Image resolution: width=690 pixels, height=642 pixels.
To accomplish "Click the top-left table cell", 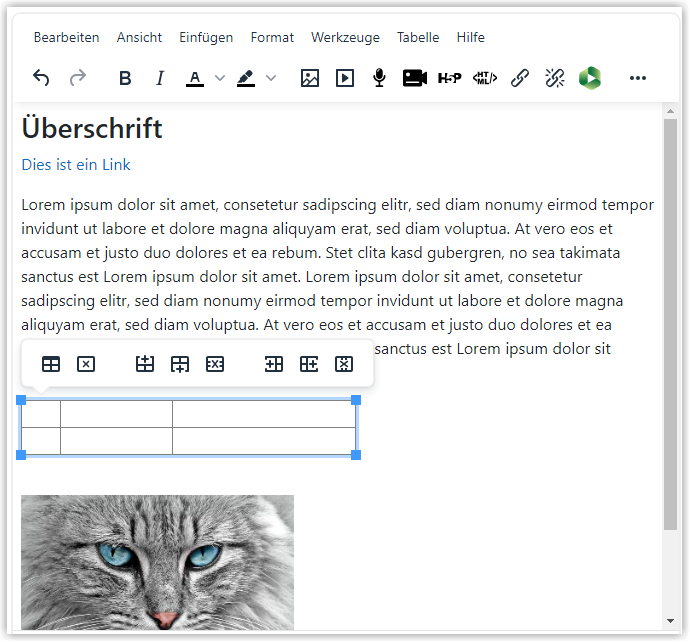I will click(40, 414).
